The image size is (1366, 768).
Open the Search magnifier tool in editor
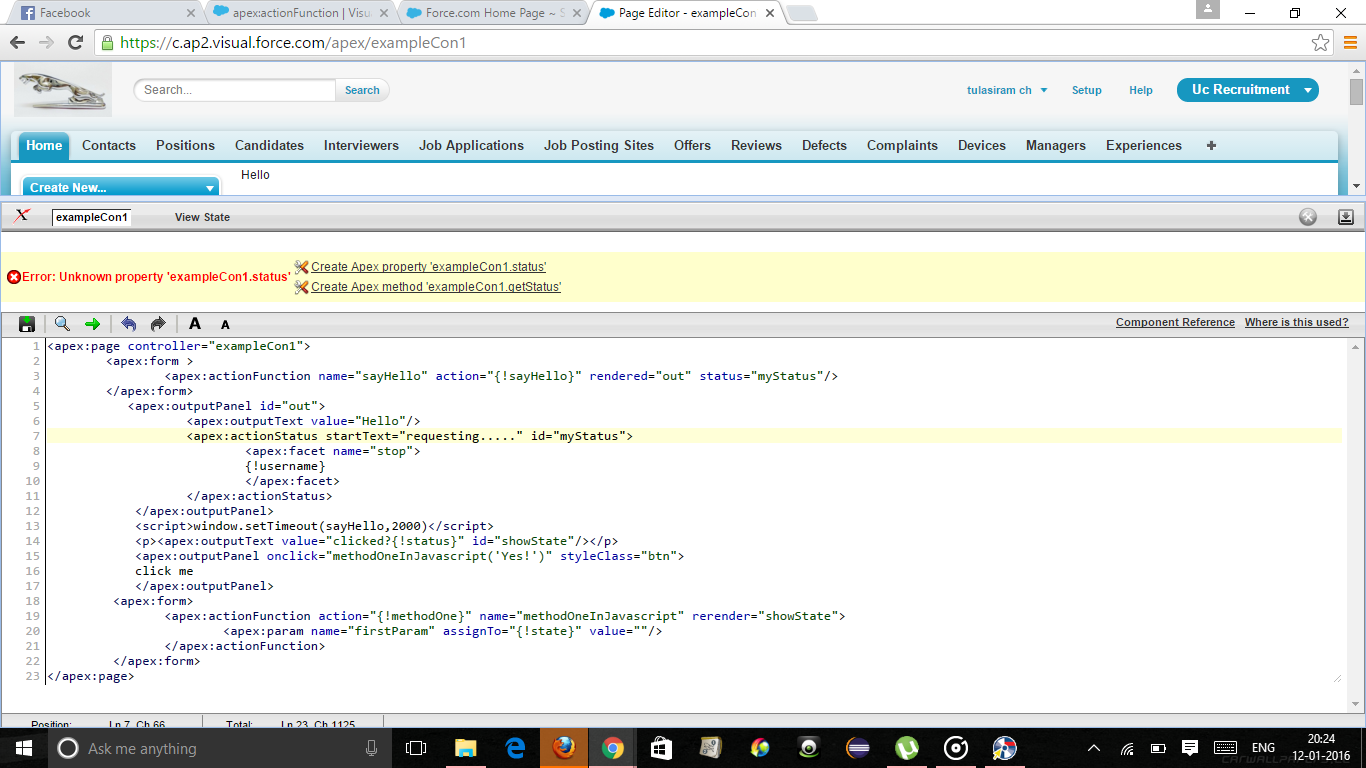62,324
